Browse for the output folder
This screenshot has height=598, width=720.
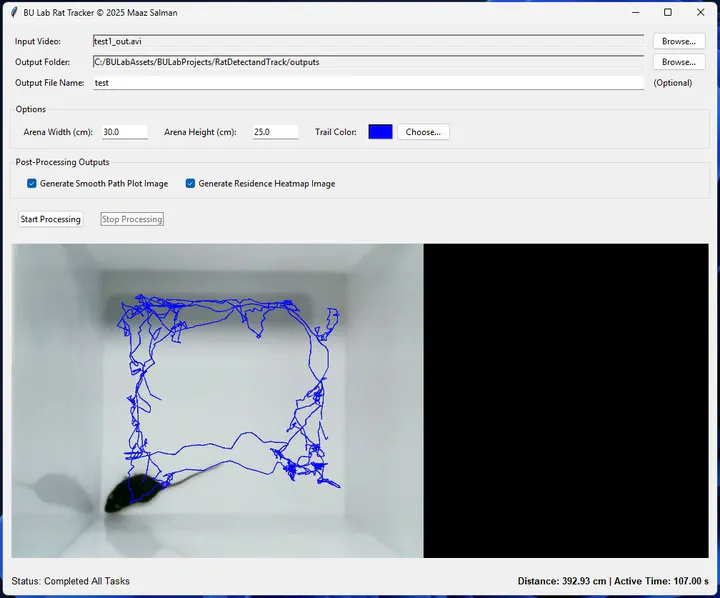pyautogui.click(x=679, y=62)
